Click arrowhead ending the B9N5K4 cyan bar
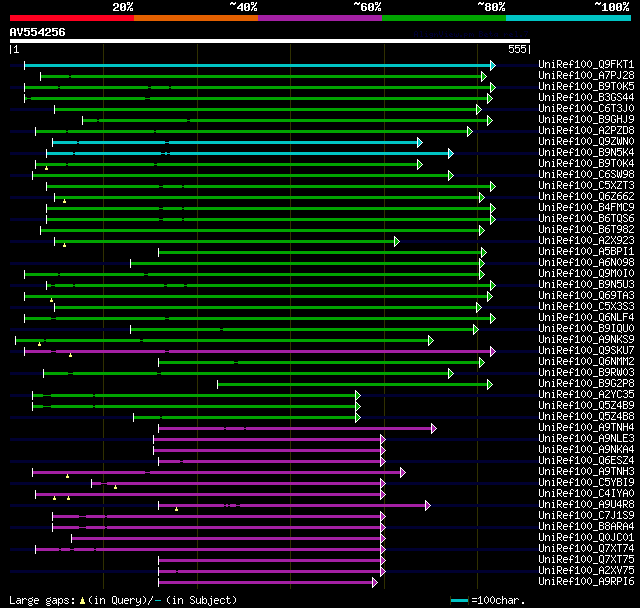This screenshot has width=640, height=608. (451, 153)
